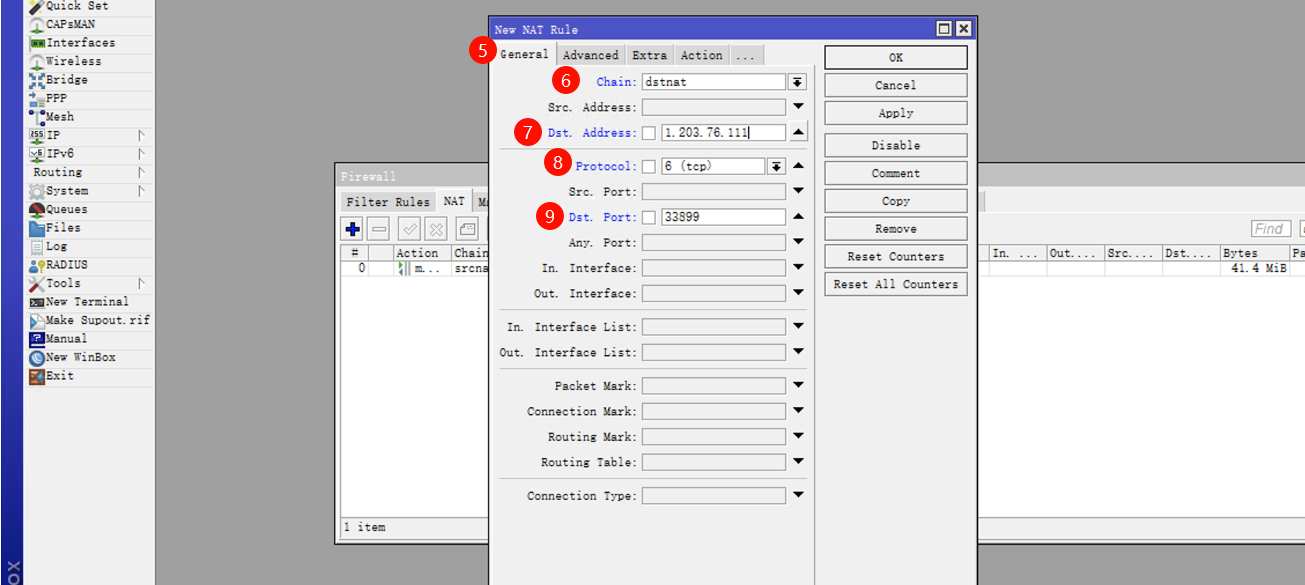This screenshot has height=585, width=1305.
Task: Collapse the Dst. Address field arrow
Action: pyautogui.click(x=798, y=132)
